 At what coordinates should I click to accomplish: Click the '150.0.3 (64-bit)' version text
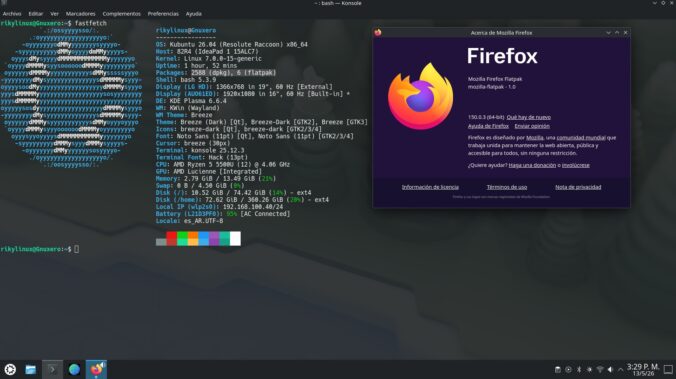tap(486, 117)
